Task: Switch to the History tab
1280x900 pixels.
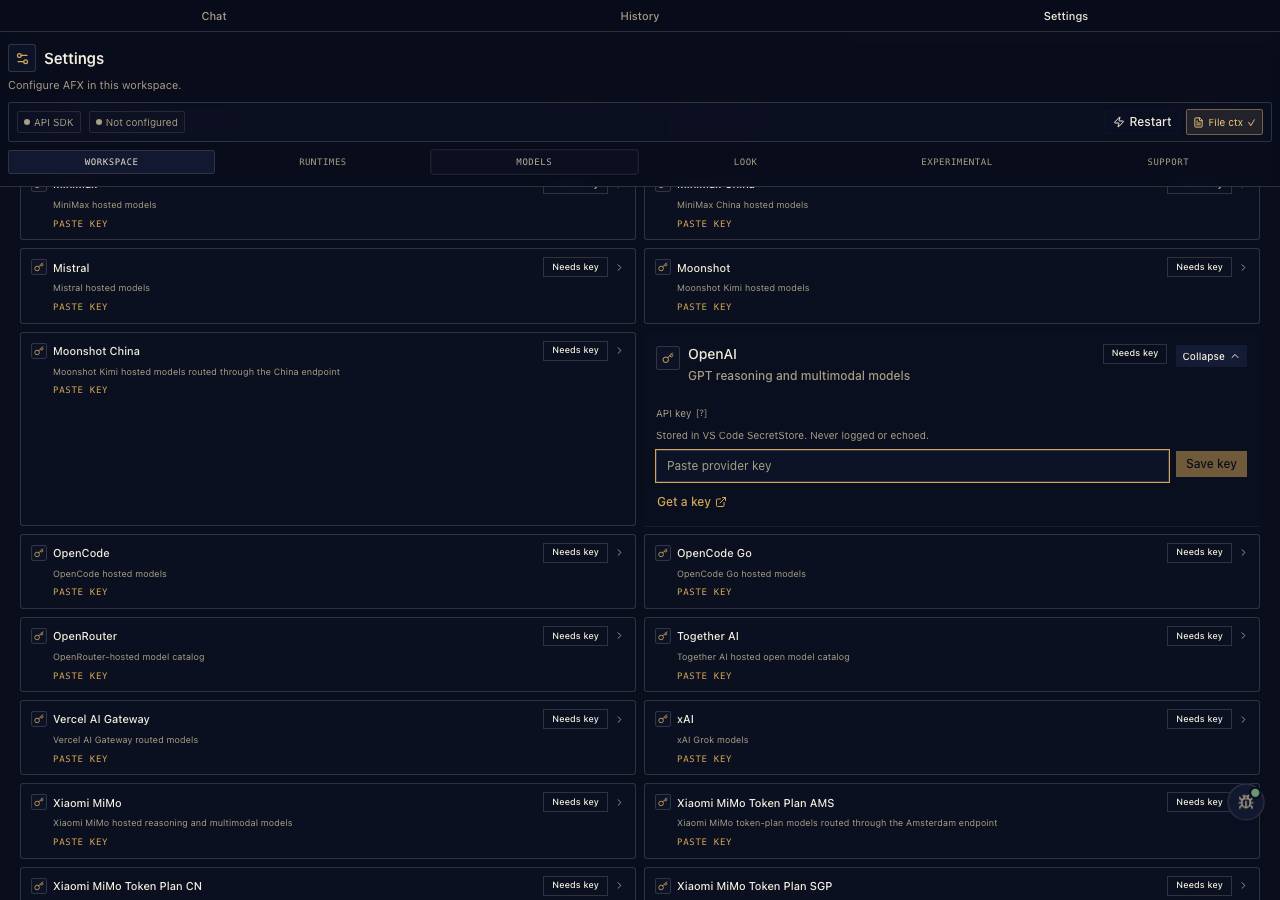Action: click(x=640, y=16)
